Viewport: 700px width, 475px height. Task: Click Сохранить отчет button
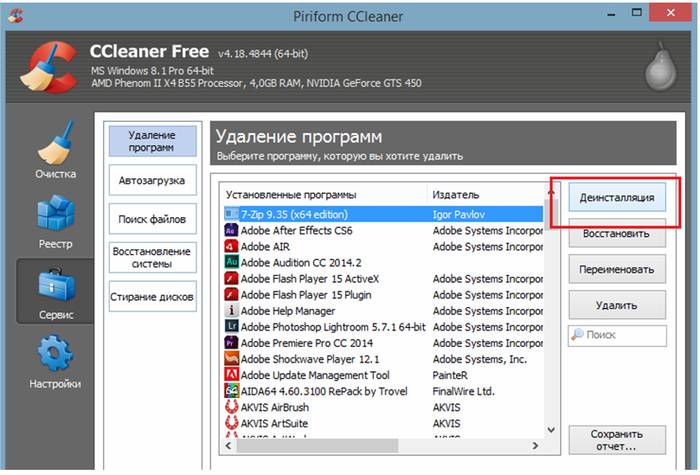(617, 440)
